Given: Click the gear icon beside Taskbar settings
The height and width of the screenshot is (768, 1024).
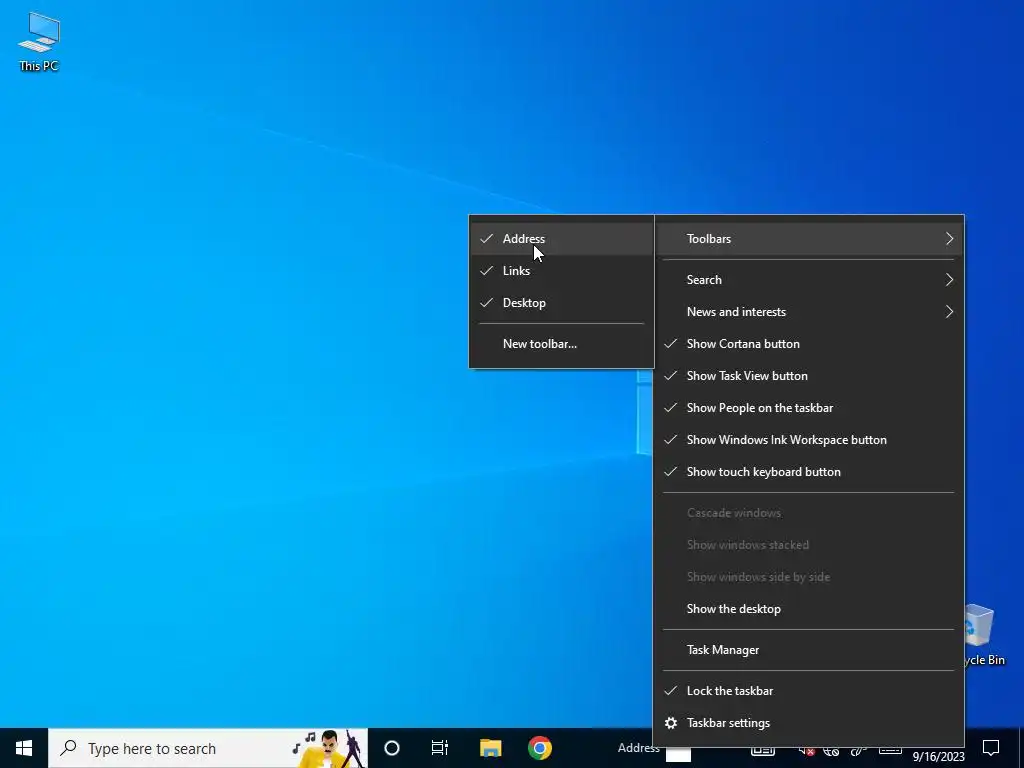Looking at the screenshot, I should point(671,723).
